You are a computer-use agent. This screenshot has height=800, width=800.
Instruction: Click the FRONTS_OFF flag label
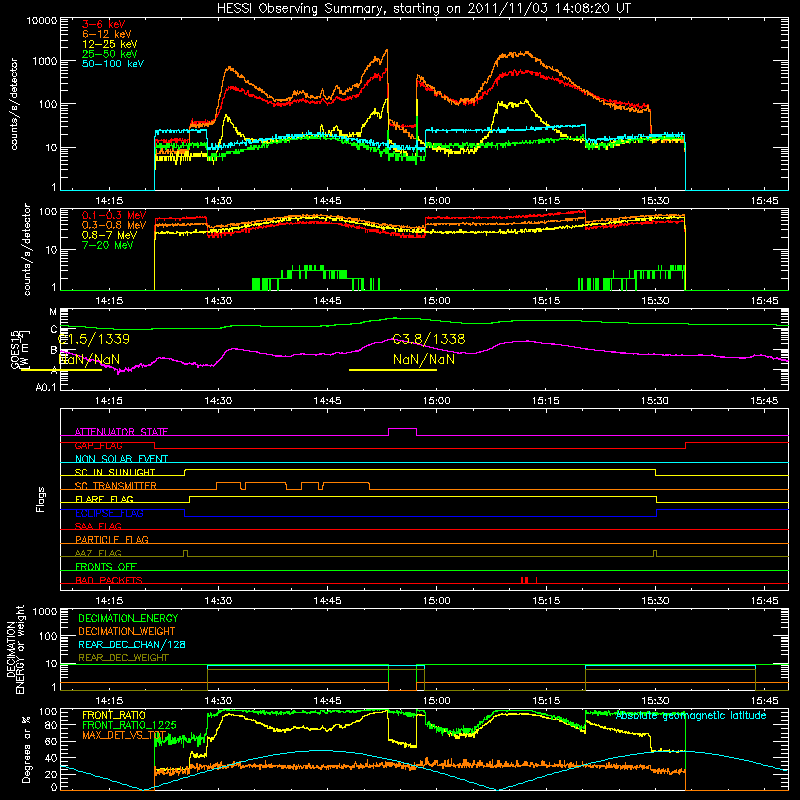tap(106, 566)
